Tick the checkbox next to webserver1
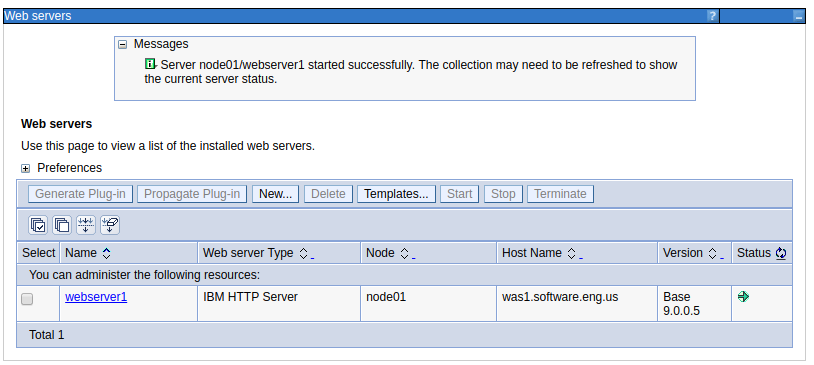This screenshot has width=814, height=365. pyautogui.click(x=27, y=299)
